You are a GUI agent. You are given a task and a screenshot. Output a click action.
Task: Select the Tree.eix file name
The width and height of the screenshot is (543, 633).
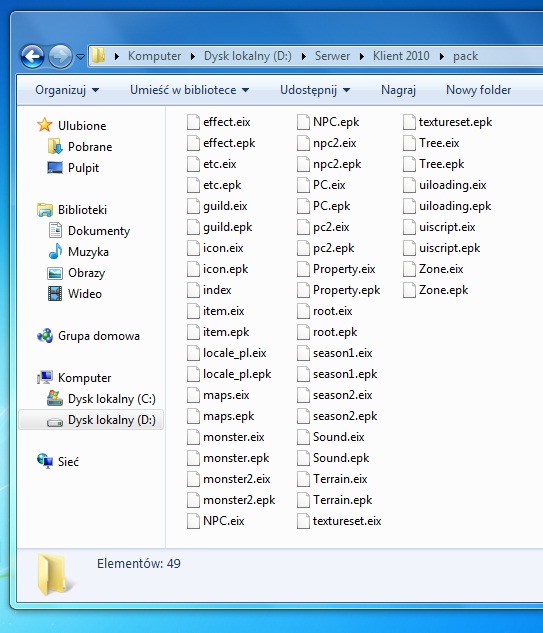tap(439, 143)
